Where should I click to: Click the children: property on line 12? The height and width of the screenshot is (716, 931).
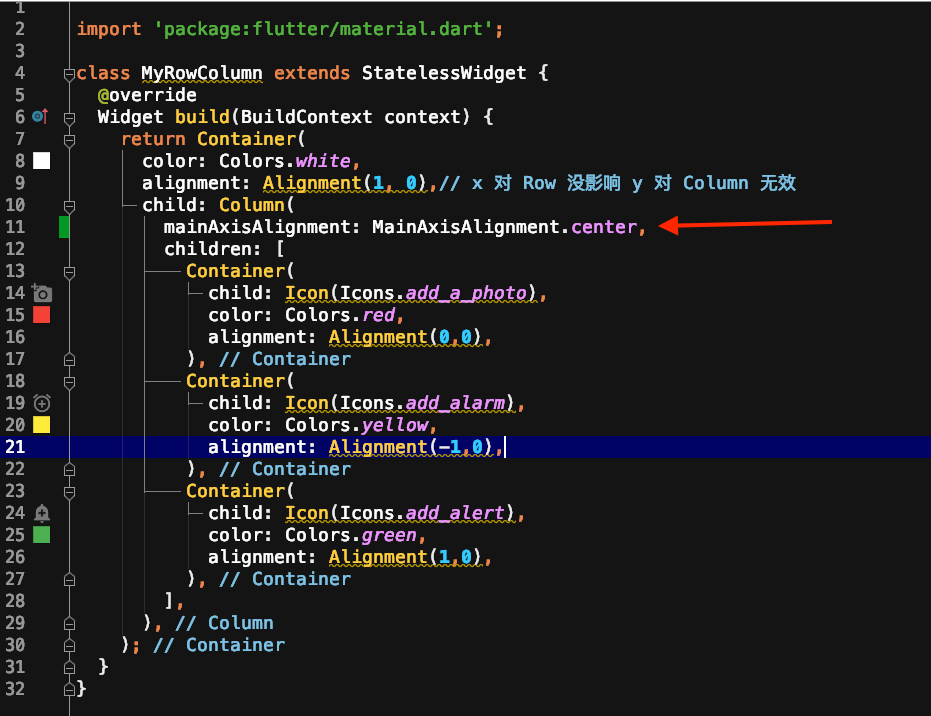coord(212,249)
